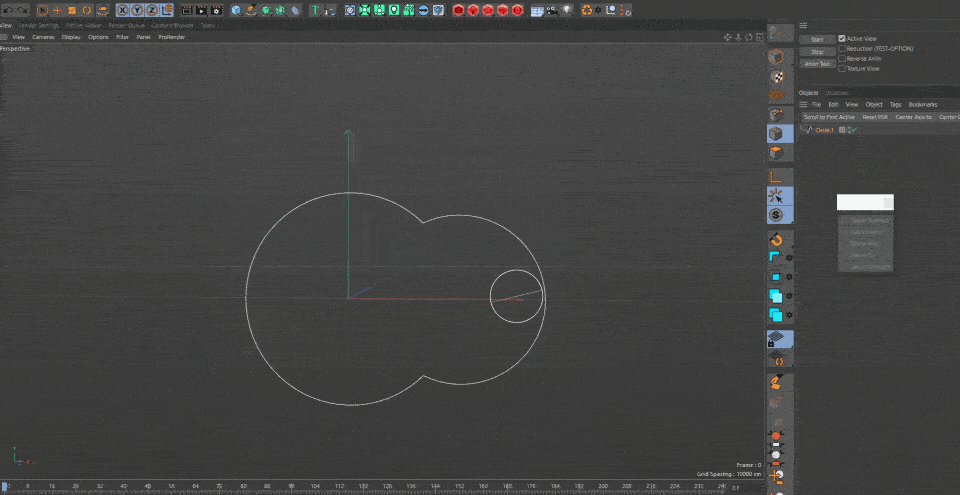Open the Edit Render Settings clapperboard icon

coord(217,10)
